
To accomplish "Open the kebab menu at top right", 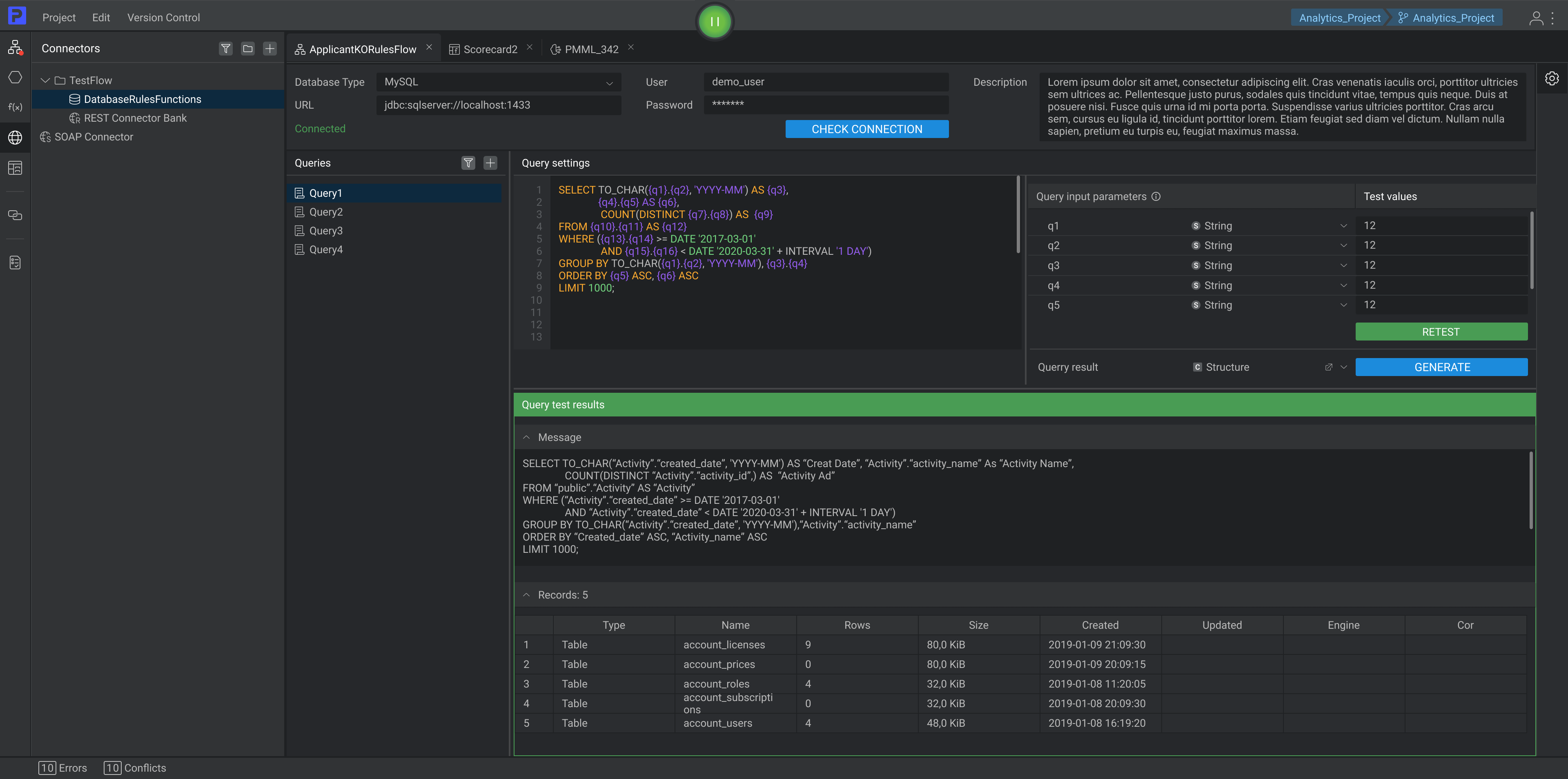I will 1552,18.
